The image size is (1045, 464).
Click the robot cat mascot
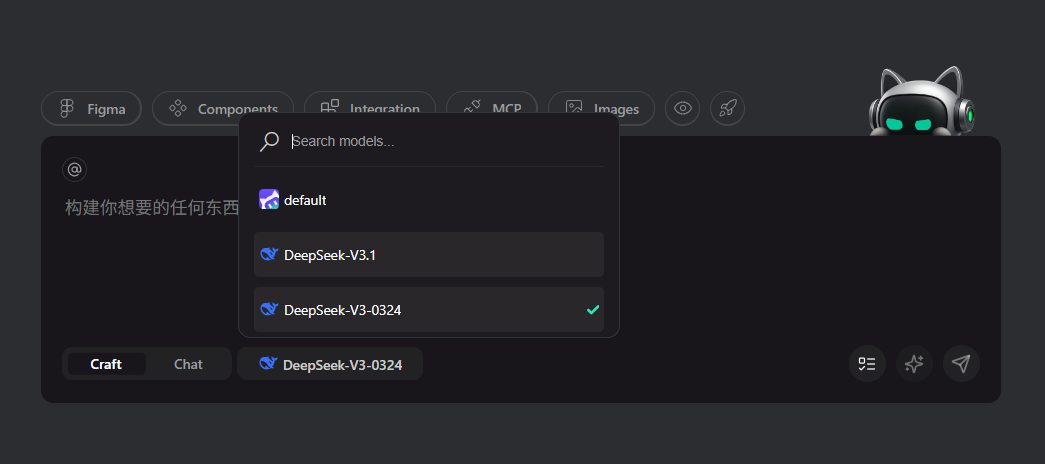(x=921, y=101)
